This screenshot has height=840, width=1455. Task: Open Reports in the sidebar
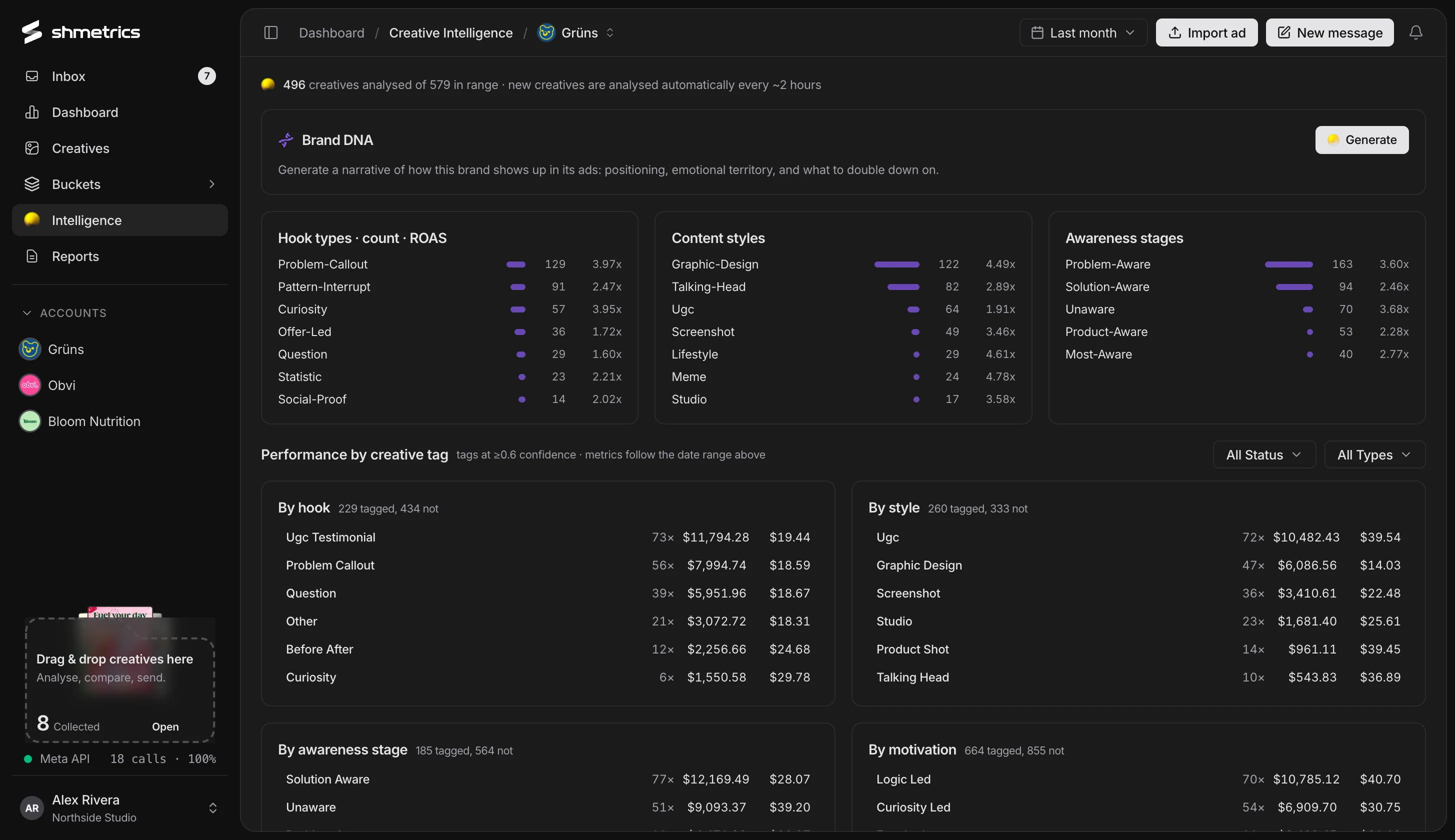[120, 256]
